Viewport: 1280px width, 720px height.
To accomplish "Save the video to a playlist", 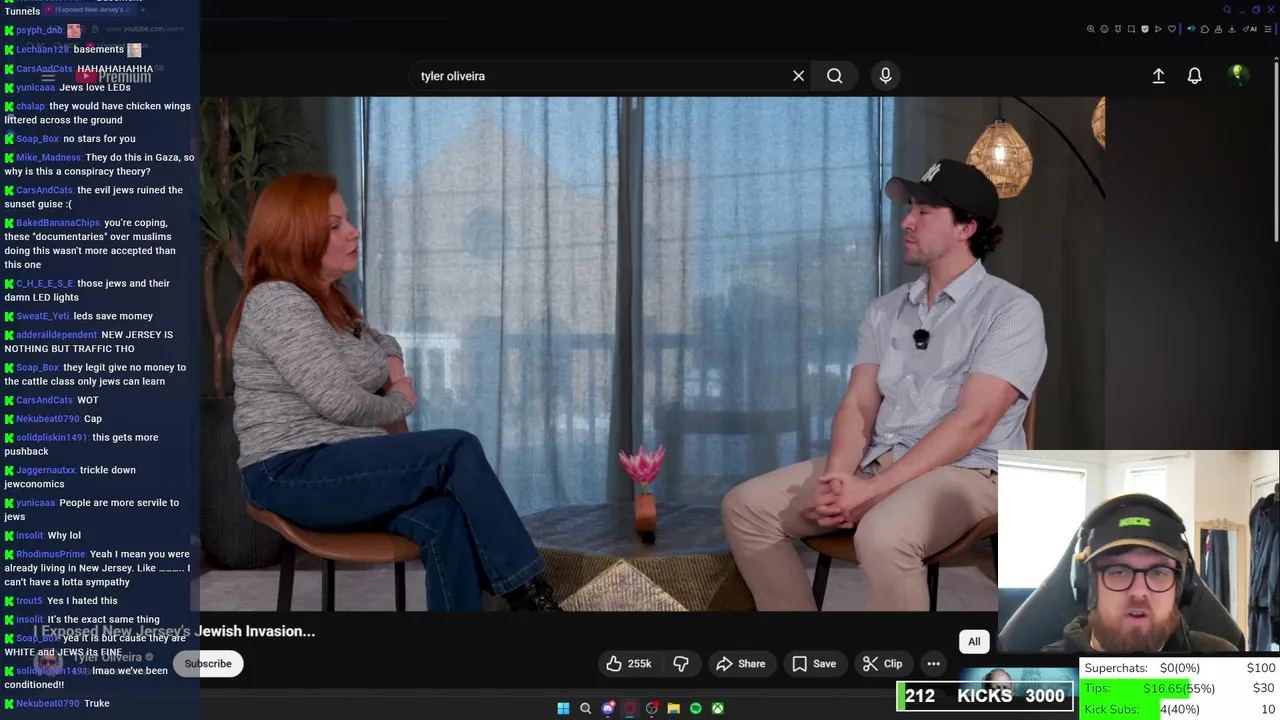I will point(814,664).
